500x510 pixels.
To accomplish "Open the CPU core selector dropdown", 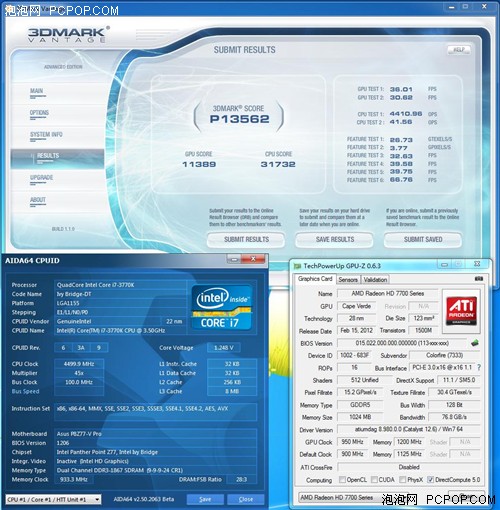I will tap(53, 499).
